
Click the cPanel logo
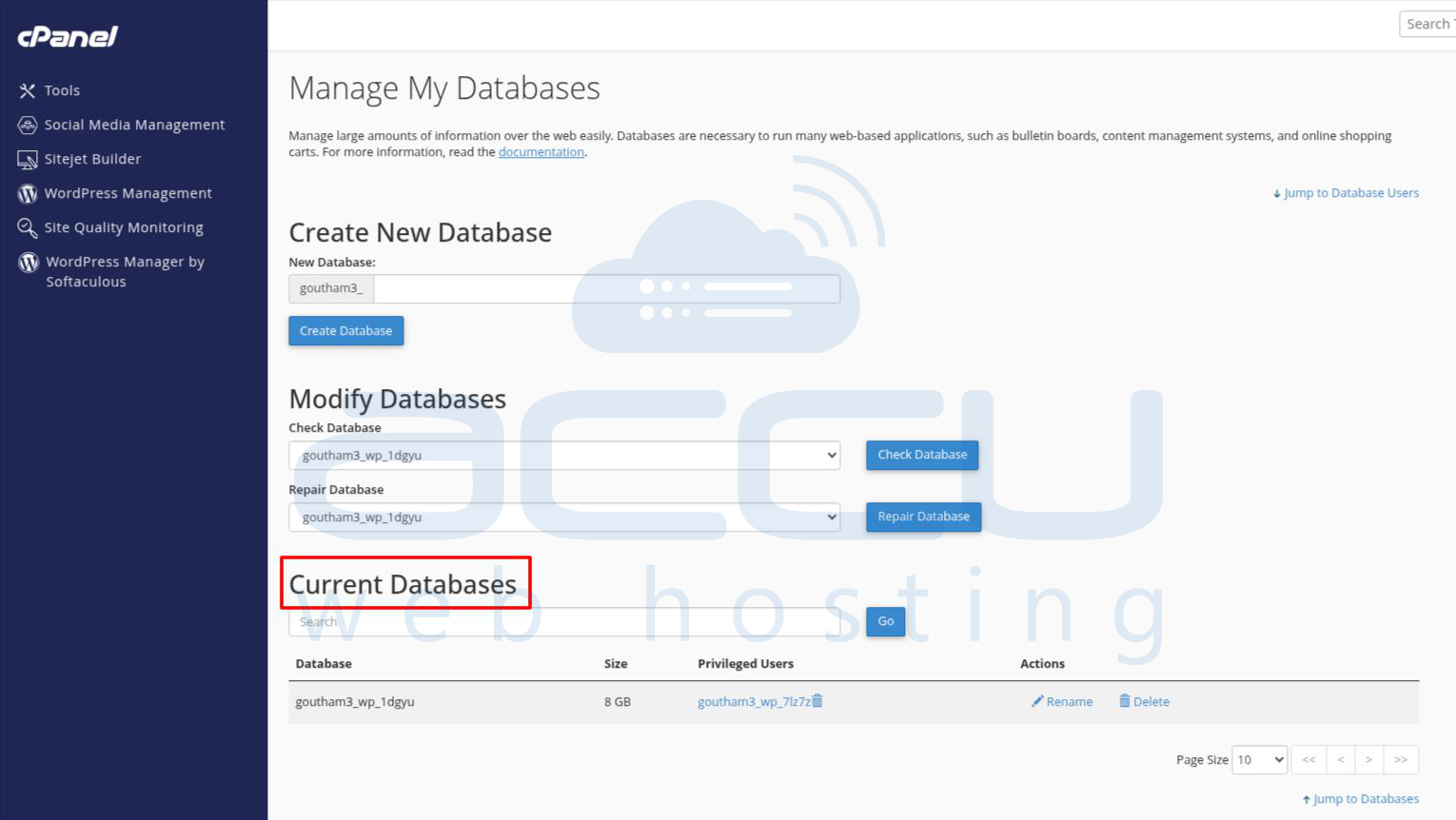point(68,36)
